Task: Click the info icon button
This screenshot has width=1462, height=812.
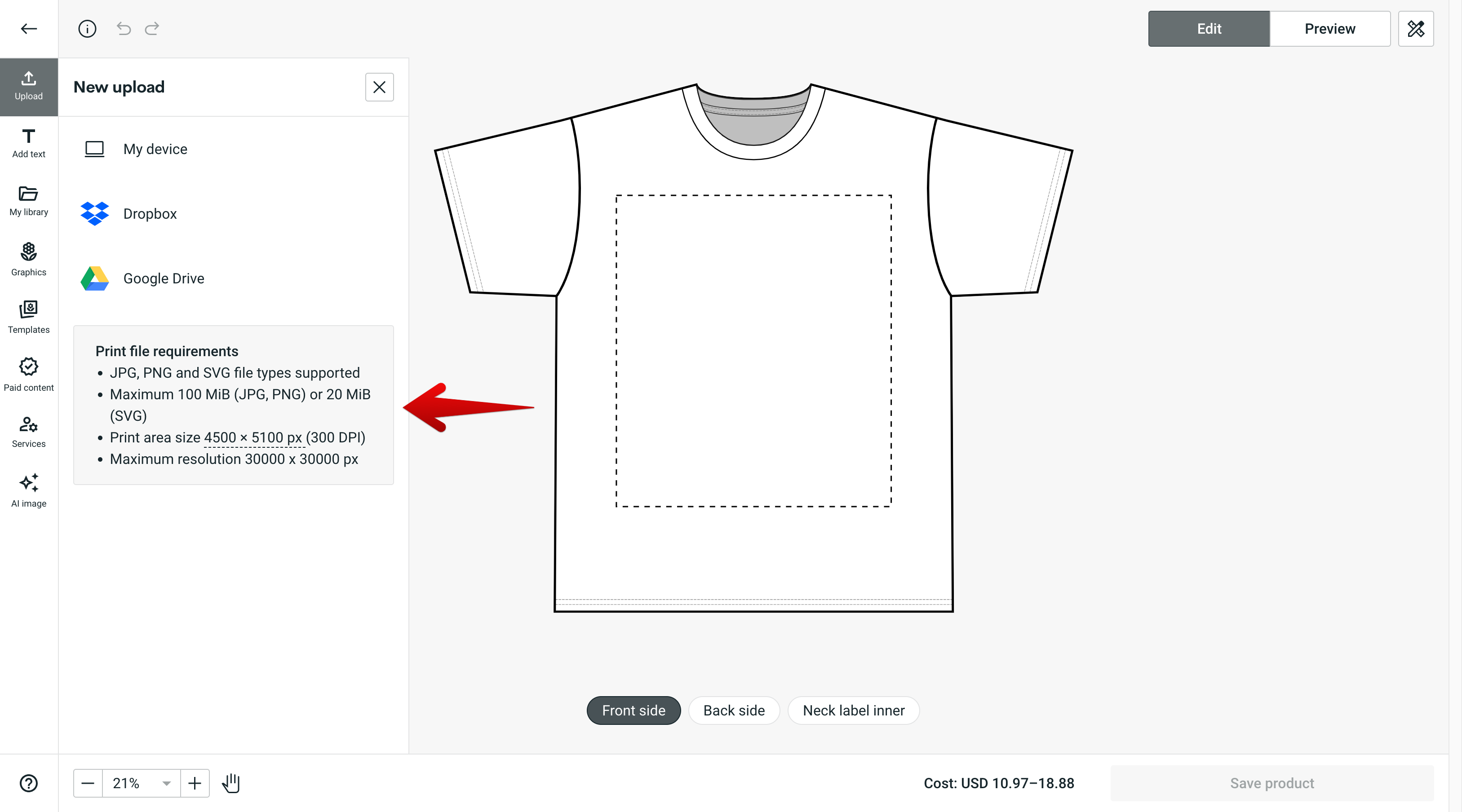Action: pos(87,28)
